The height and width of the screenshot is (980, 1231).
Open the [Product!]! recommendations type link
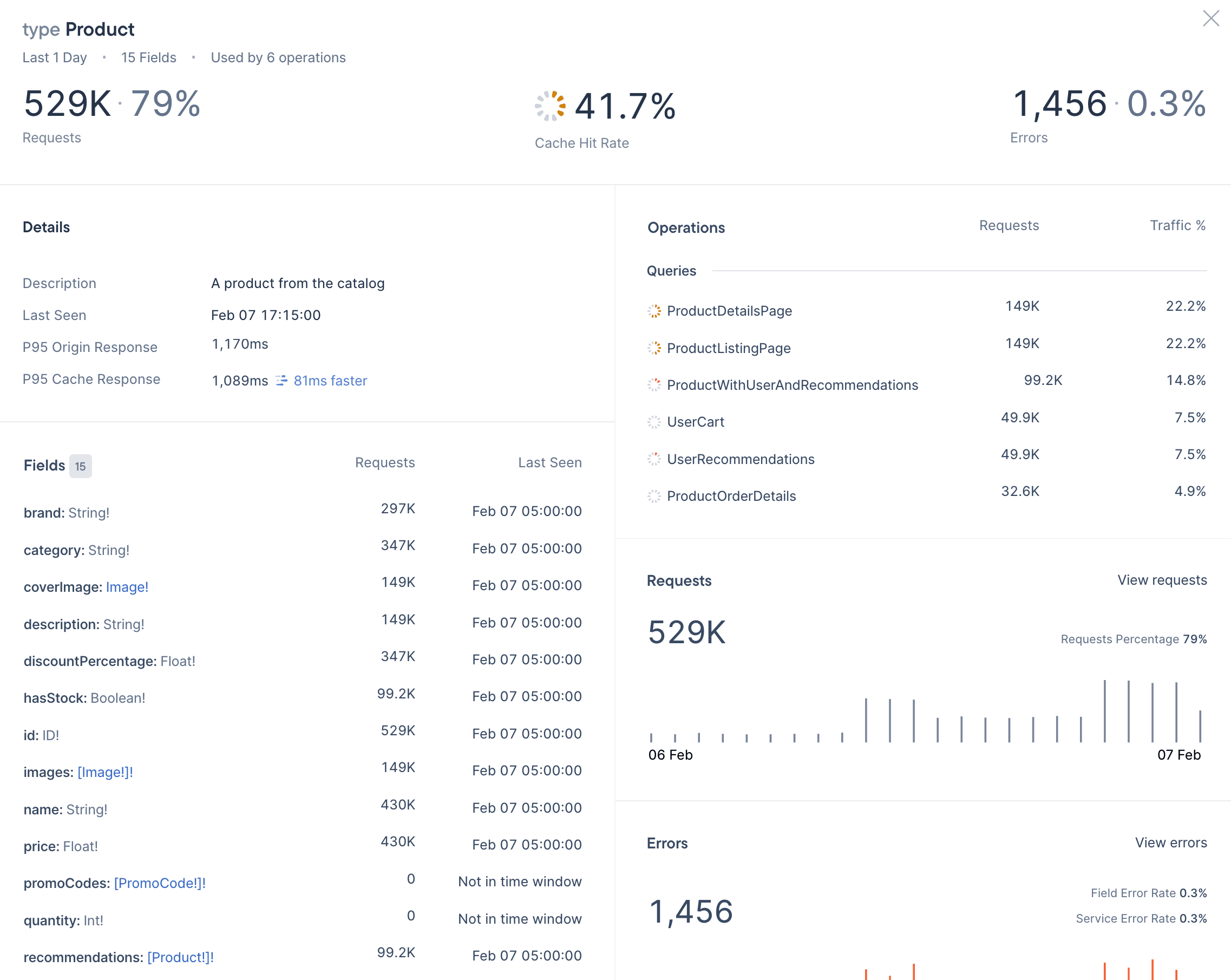click(180, 958)
